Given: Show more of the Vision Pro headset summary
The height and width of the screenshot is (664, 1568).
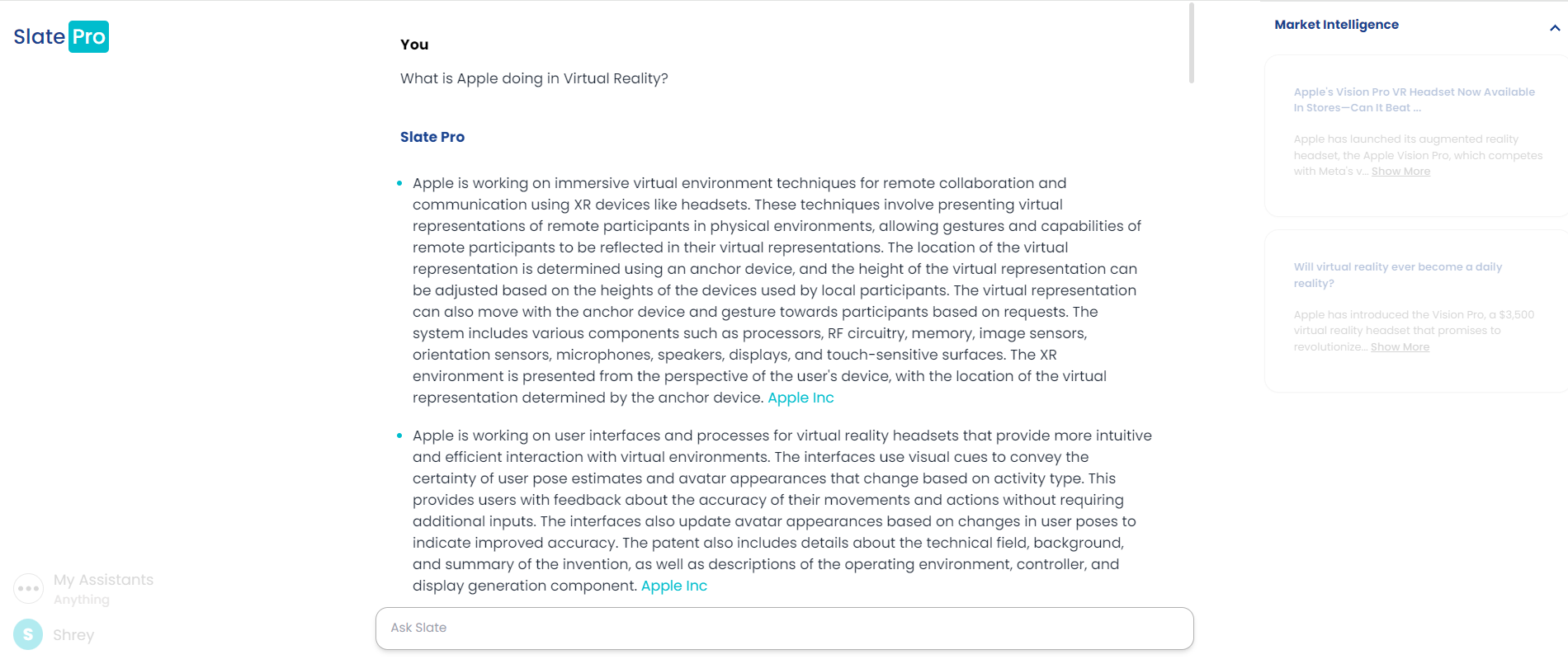Looking at the screenshot, I should [1400, 172].
